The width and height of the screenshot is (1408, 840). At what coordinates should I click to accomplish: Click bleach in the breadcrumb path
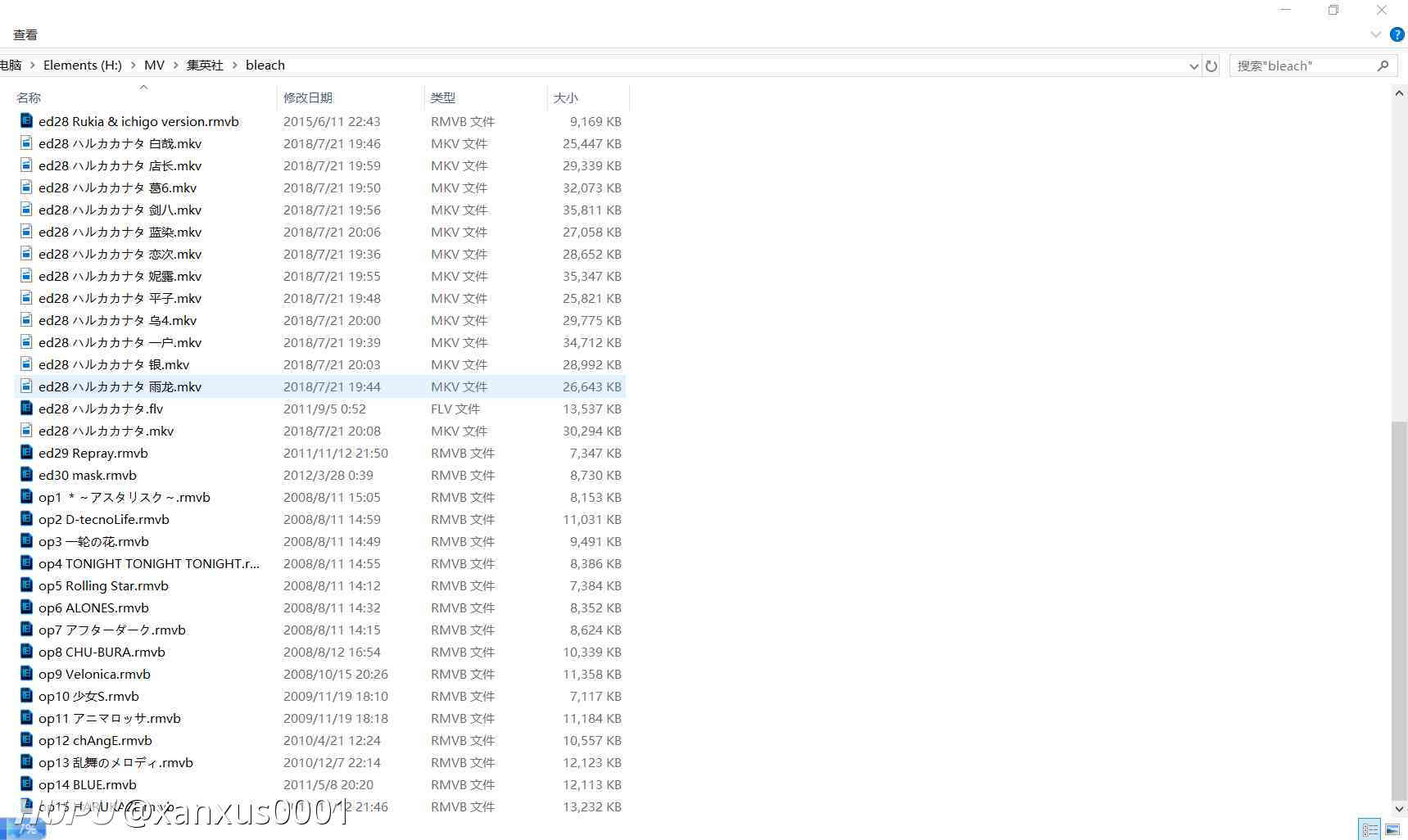[265, 65]
